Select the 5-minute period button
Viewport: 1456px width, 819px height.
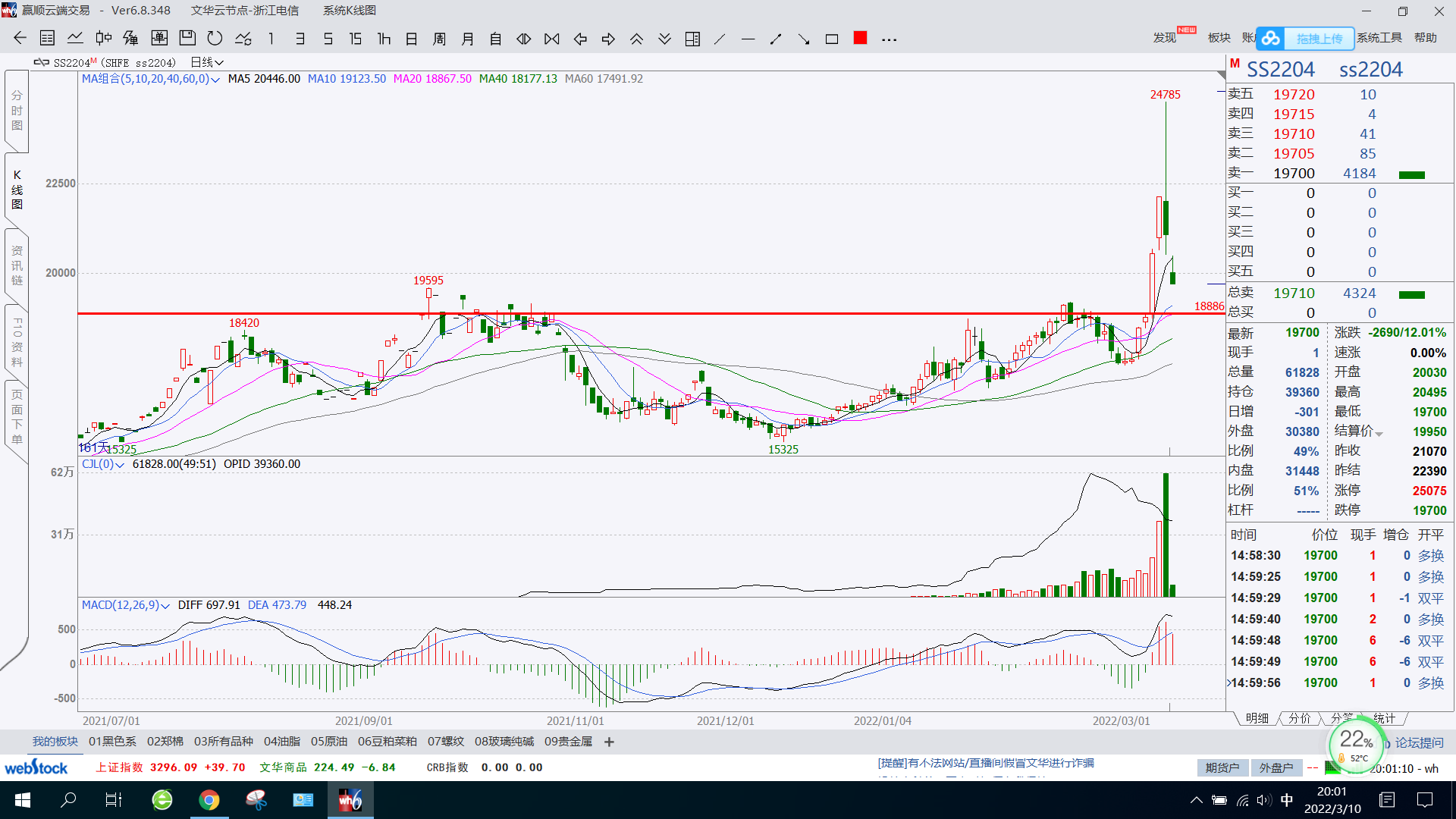pos(328,39)
